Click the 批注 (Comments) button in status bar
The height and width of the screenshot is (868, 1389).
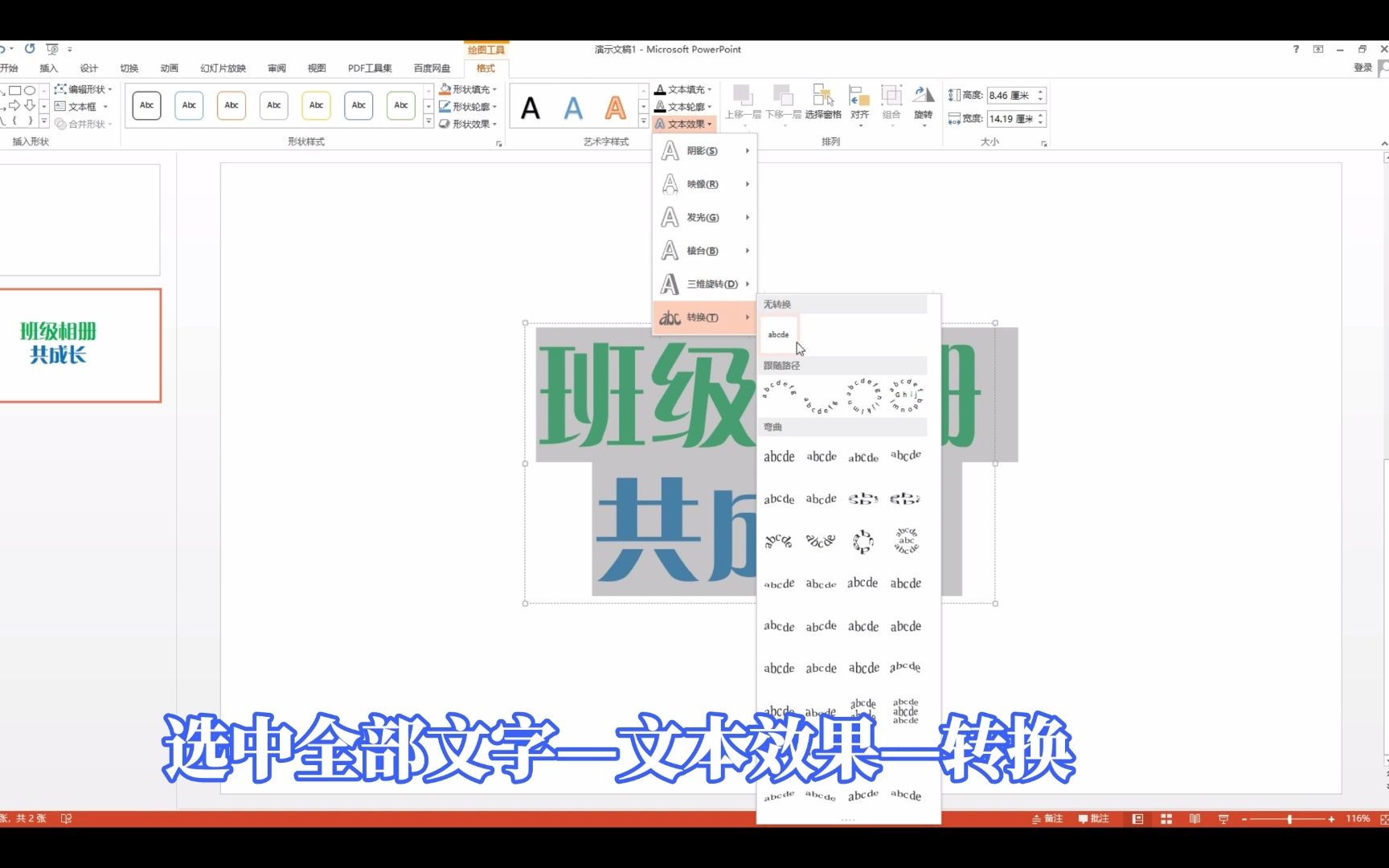click(x=1093, y=818)
